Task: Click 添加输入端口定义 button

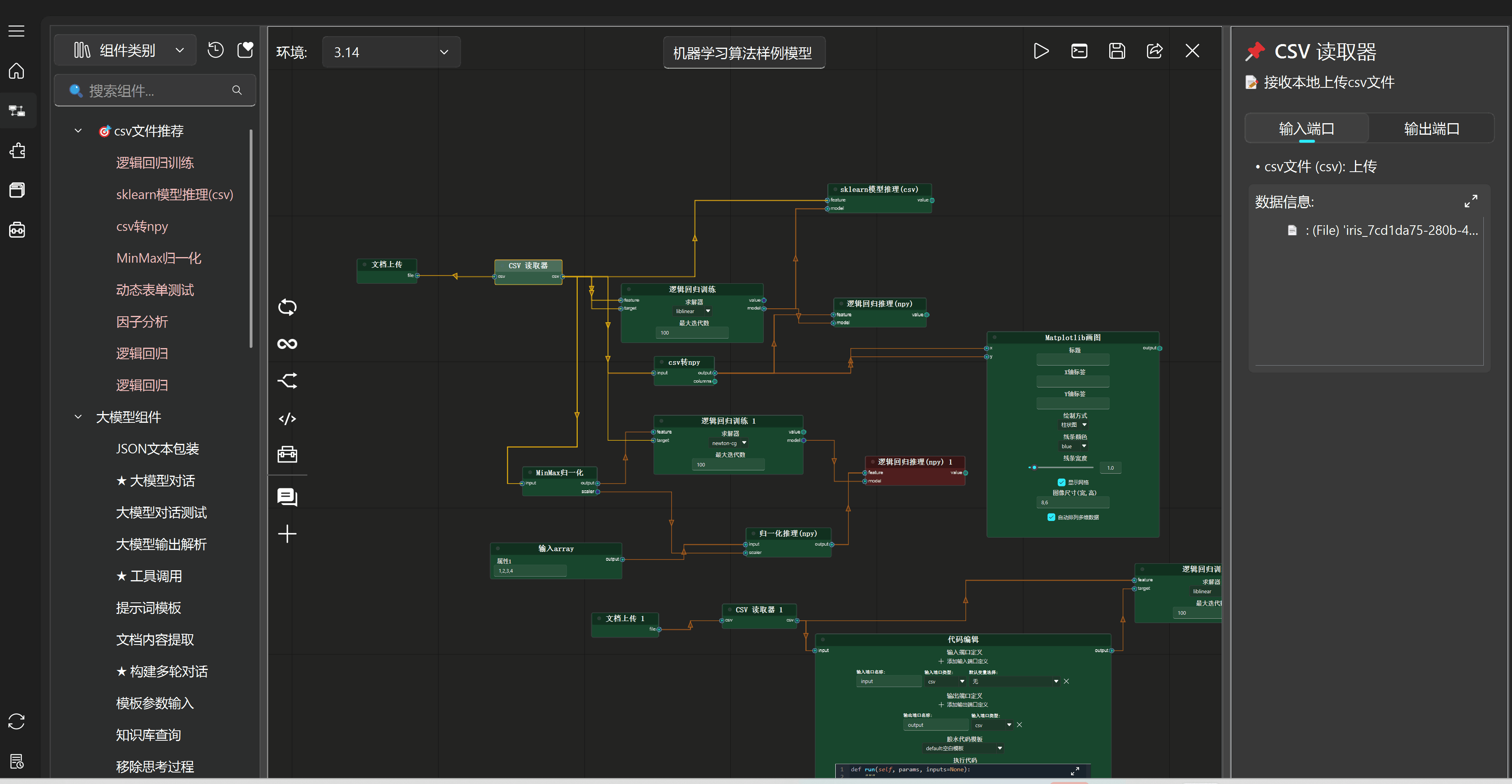Action: pos(963,661)
